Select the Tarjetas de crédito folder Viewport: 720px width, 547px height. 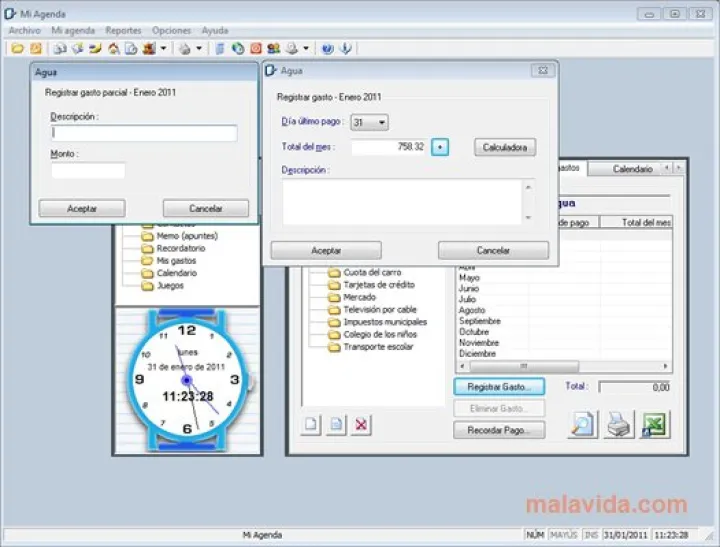(x=378, y=285)
